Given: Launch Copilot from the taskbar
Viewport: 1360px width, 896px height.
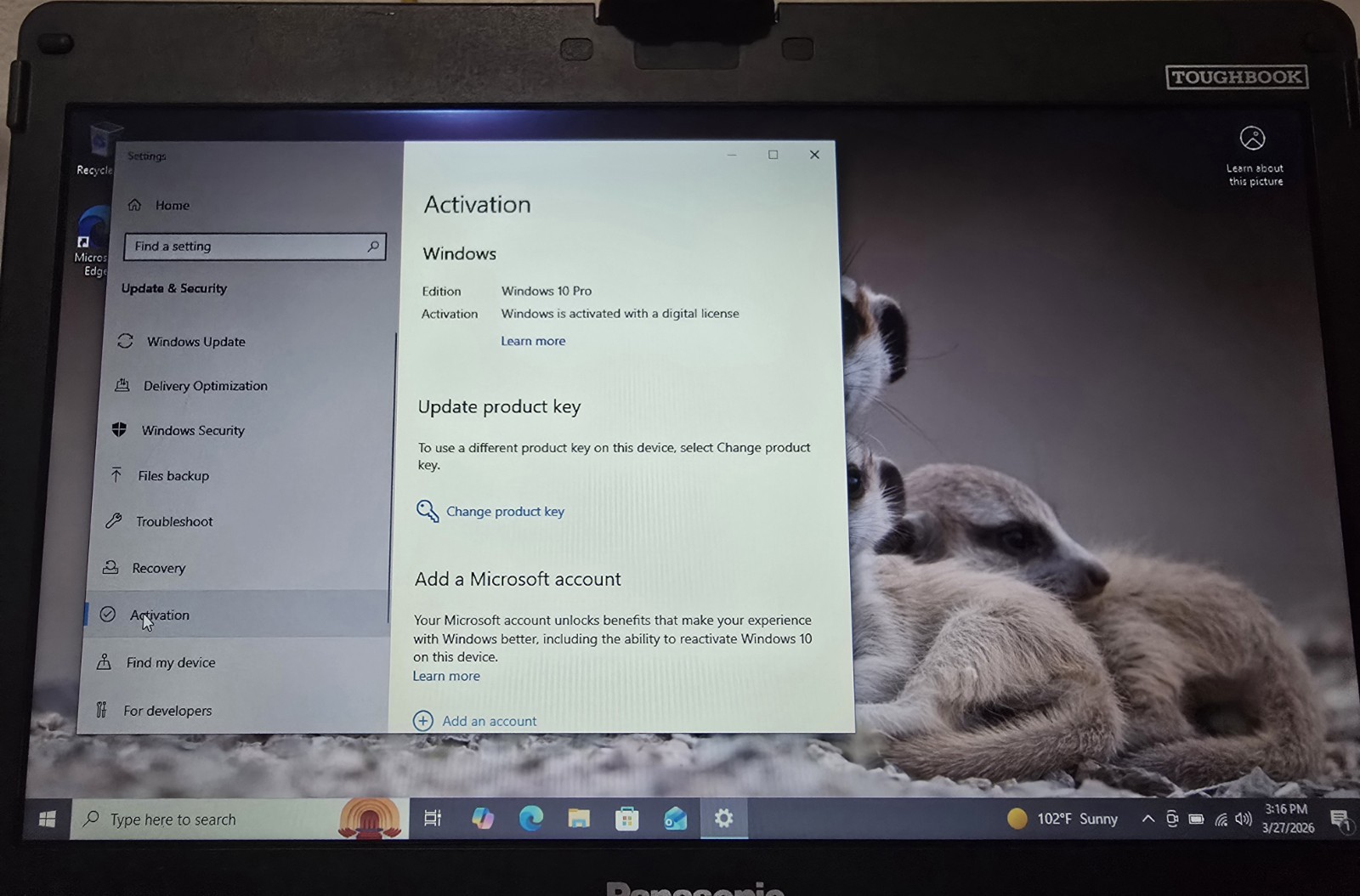Looking at the screenshot, I should point(483,819).
